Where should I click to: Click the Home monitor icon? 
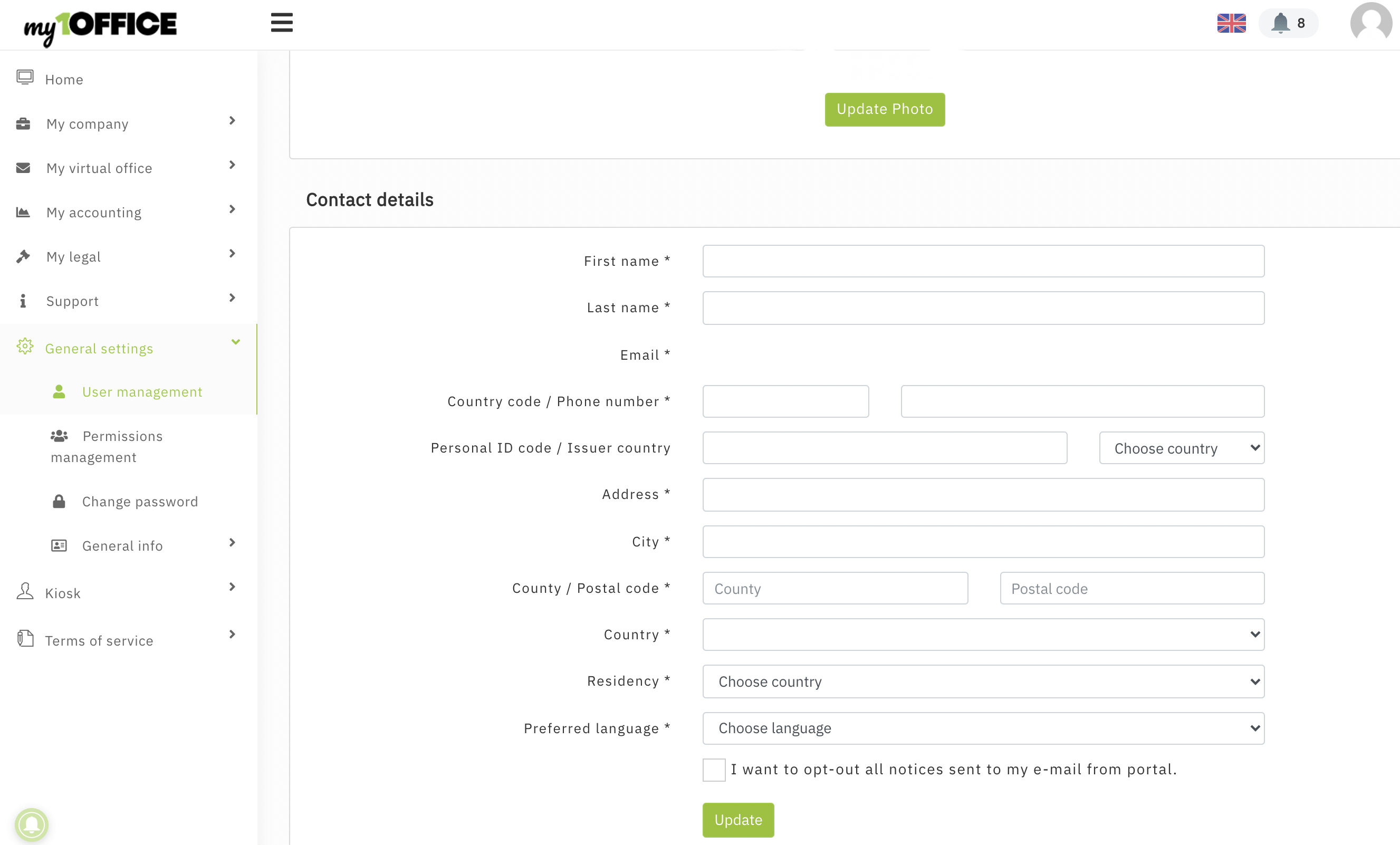point(25,78)
